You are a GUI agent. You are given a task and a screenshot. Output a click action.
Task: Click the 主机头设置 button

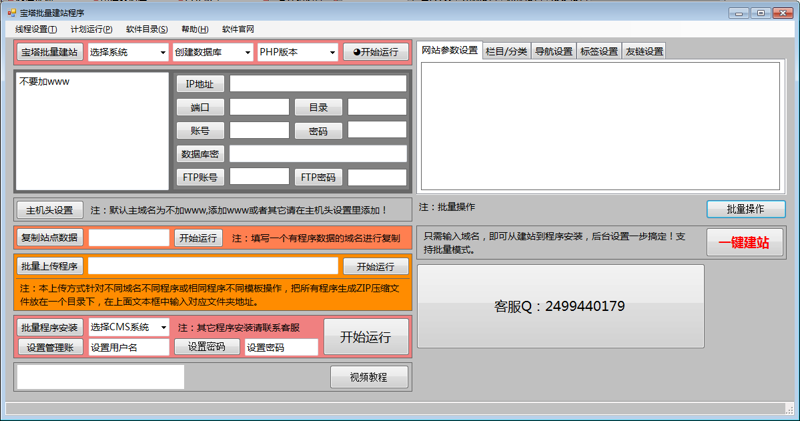(49, 210)
